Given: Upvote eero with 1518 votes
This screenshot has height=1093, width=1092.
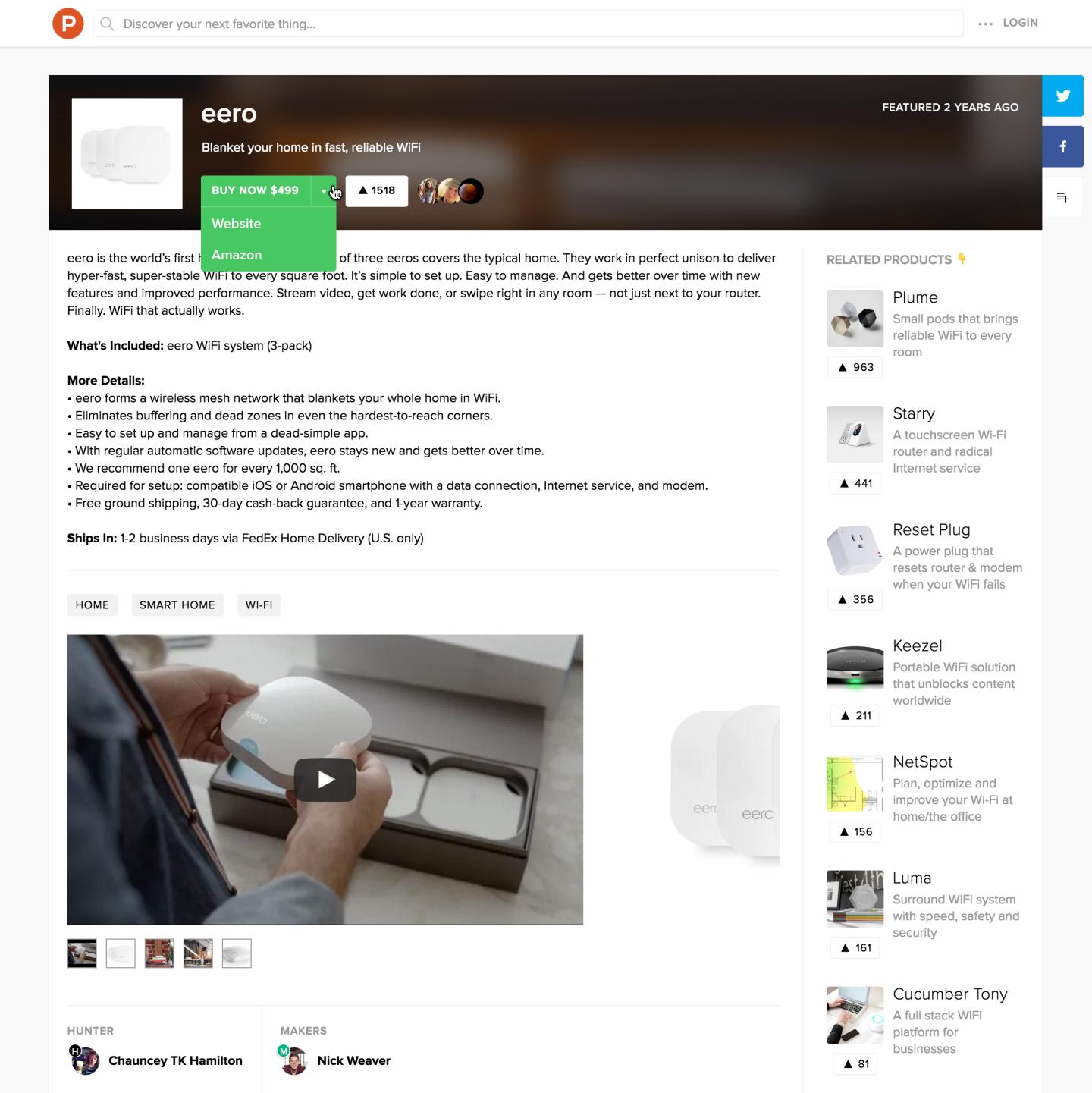Looking at the screenshot, I should (x=377, y=190).
